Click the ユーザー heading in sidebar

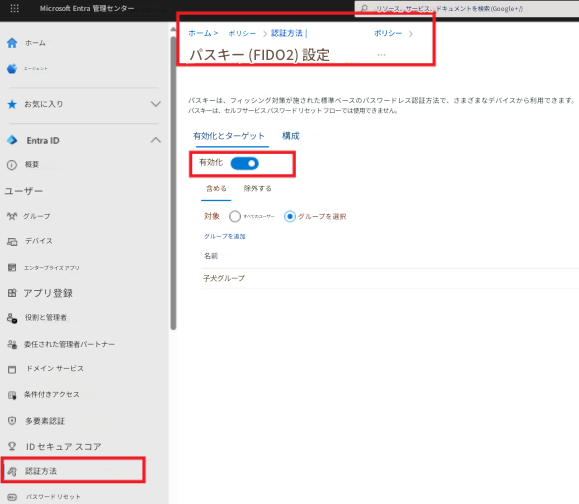click(x=24, y=191)
